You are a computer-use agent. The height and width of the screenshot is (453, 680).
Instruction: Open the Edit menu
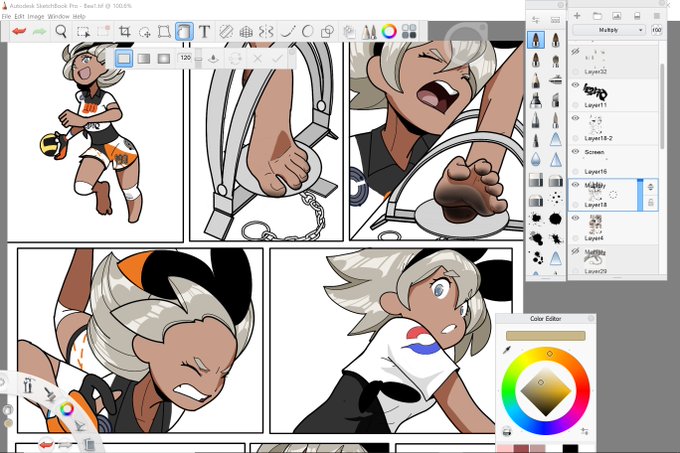20,16
